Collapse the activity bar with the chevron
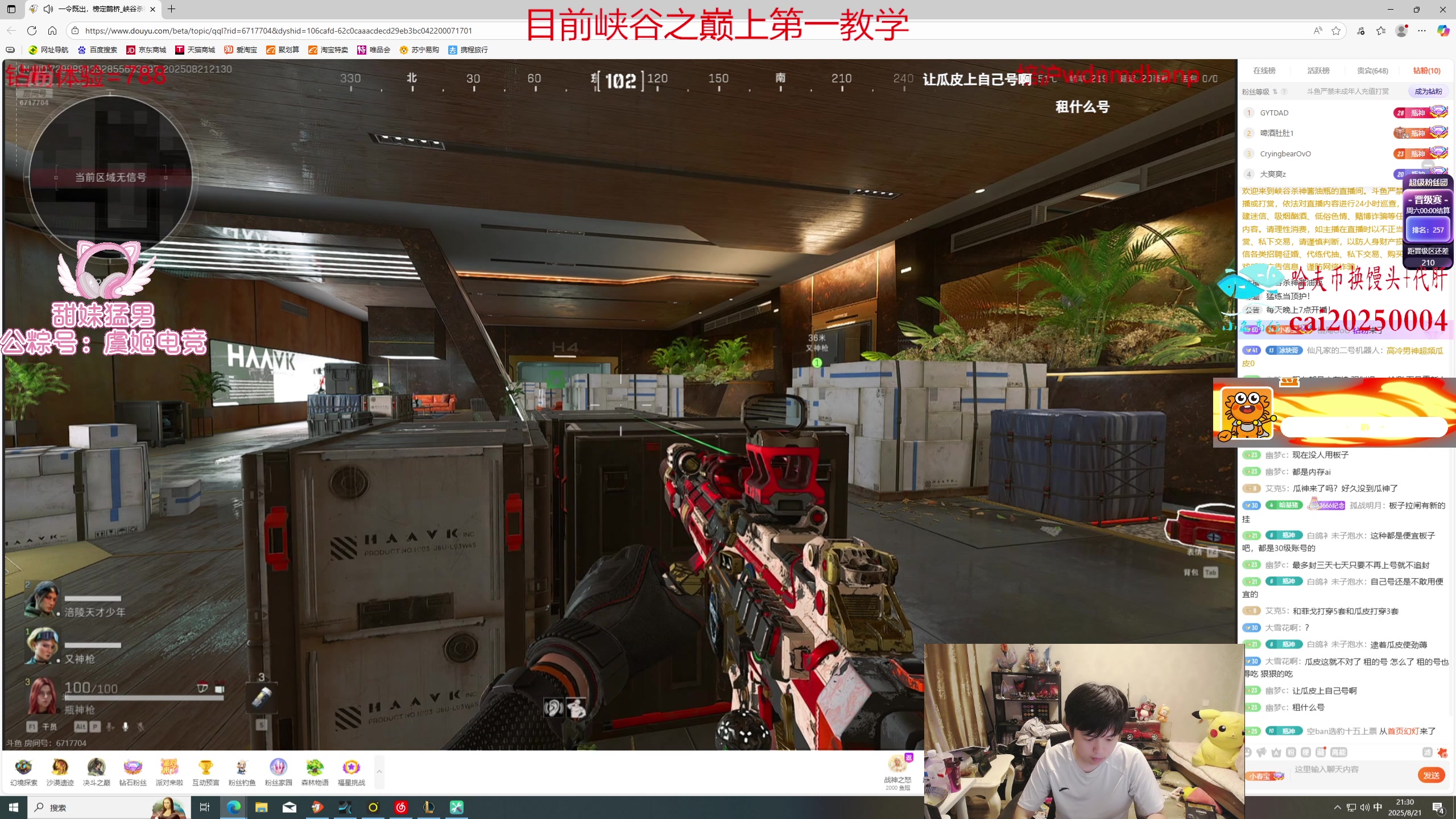The image size is (1456, 819). (x=379, y=772)
